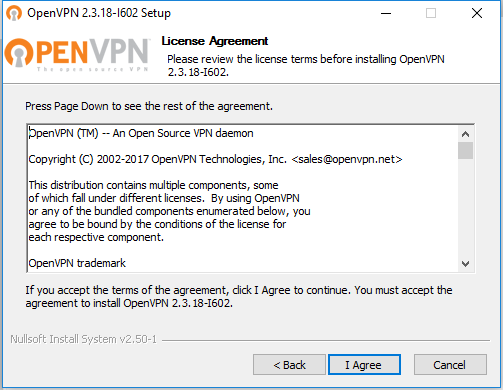Screen dimensions: 503x390
Task: Click the sales@openvpn.net email text
Action: (x=347, y=159)
